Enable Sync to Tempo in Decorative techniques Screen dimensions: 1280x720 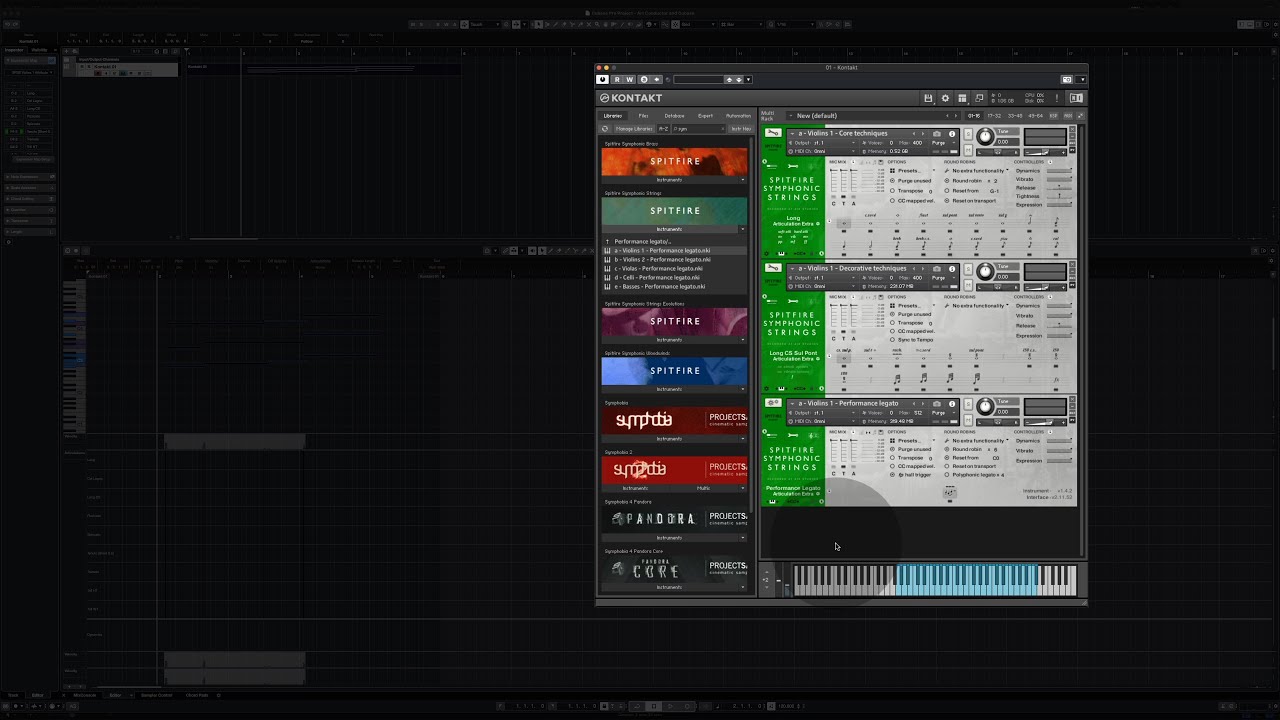911,340
